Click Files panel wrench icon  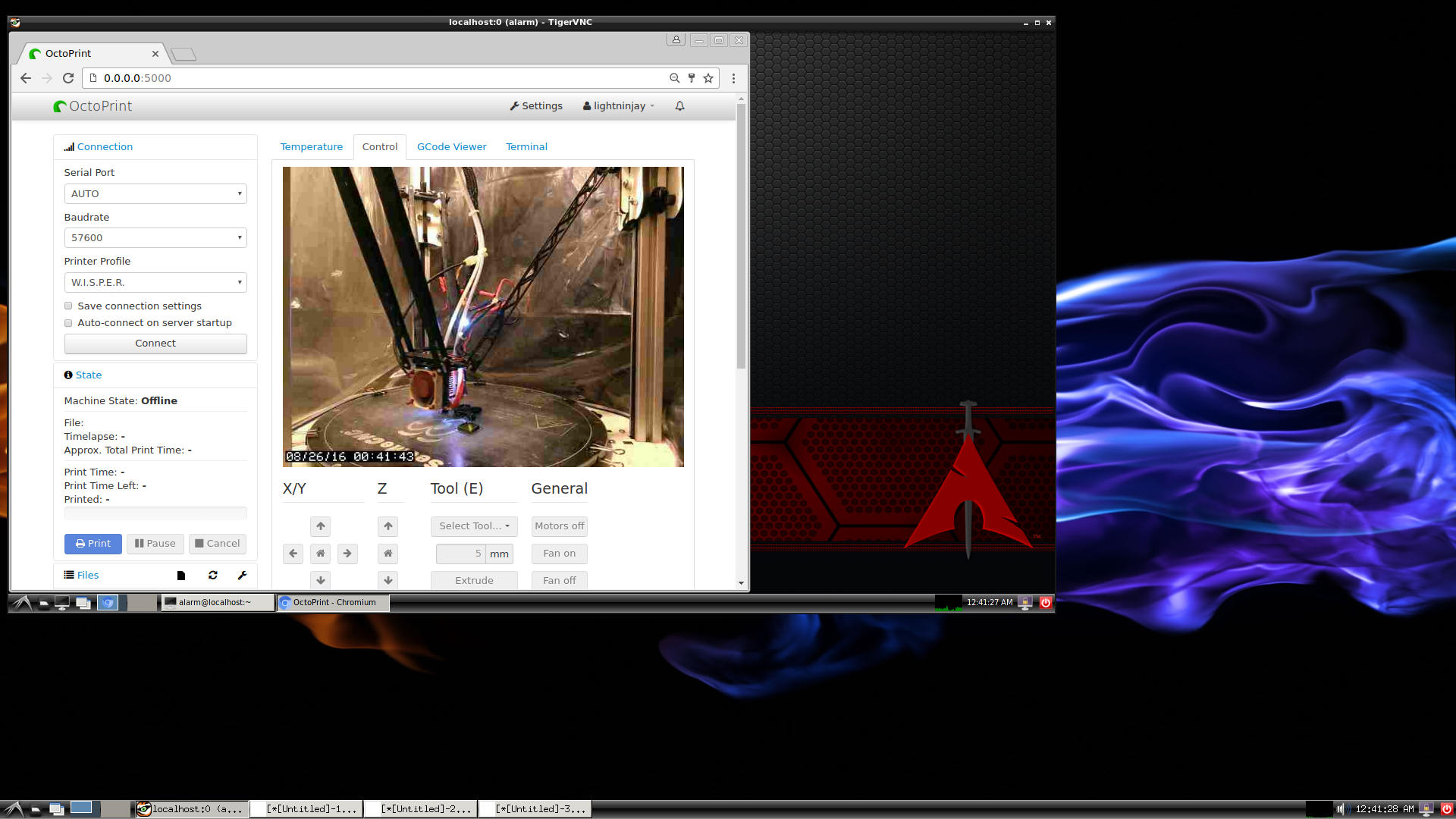point(243,576)
